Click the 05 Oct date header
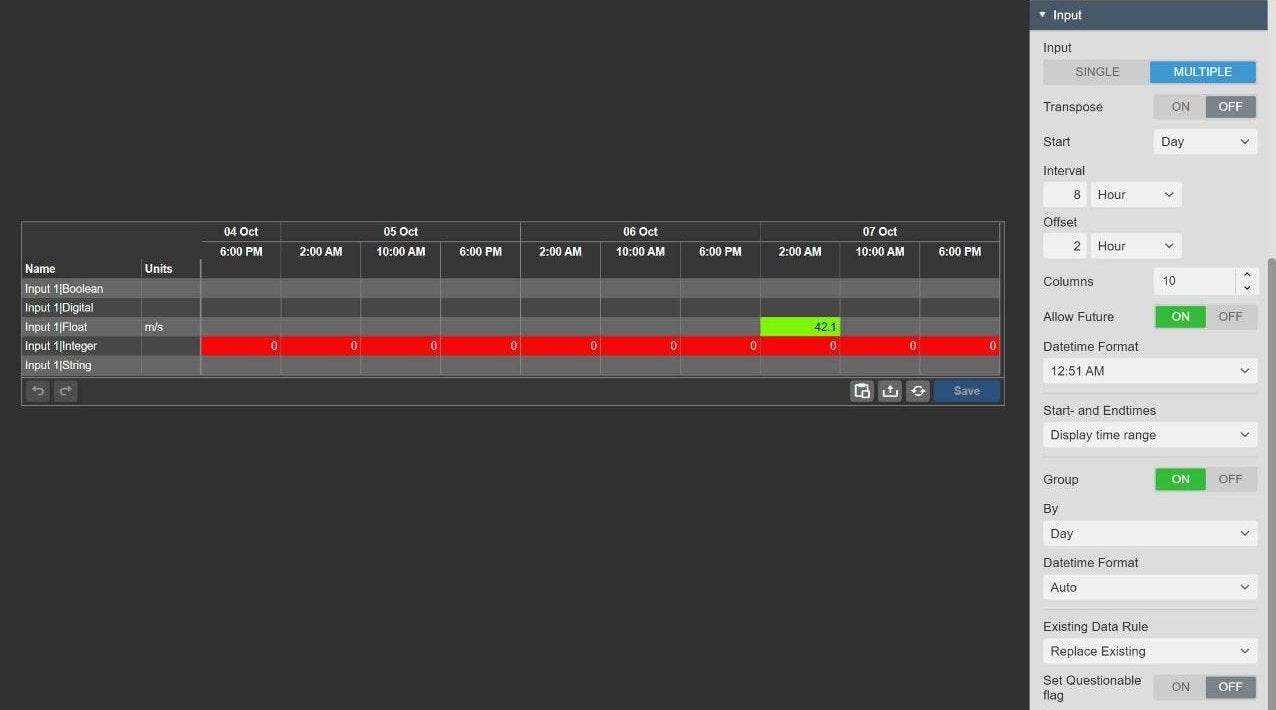The height and width of the screenshot is (710, 1276). [401, 232]
